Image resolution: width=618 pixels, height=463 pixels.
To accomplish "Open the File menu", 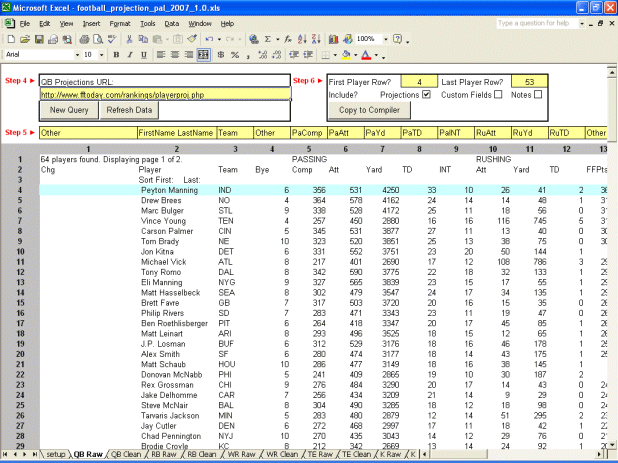I will [x=25, y=24].
